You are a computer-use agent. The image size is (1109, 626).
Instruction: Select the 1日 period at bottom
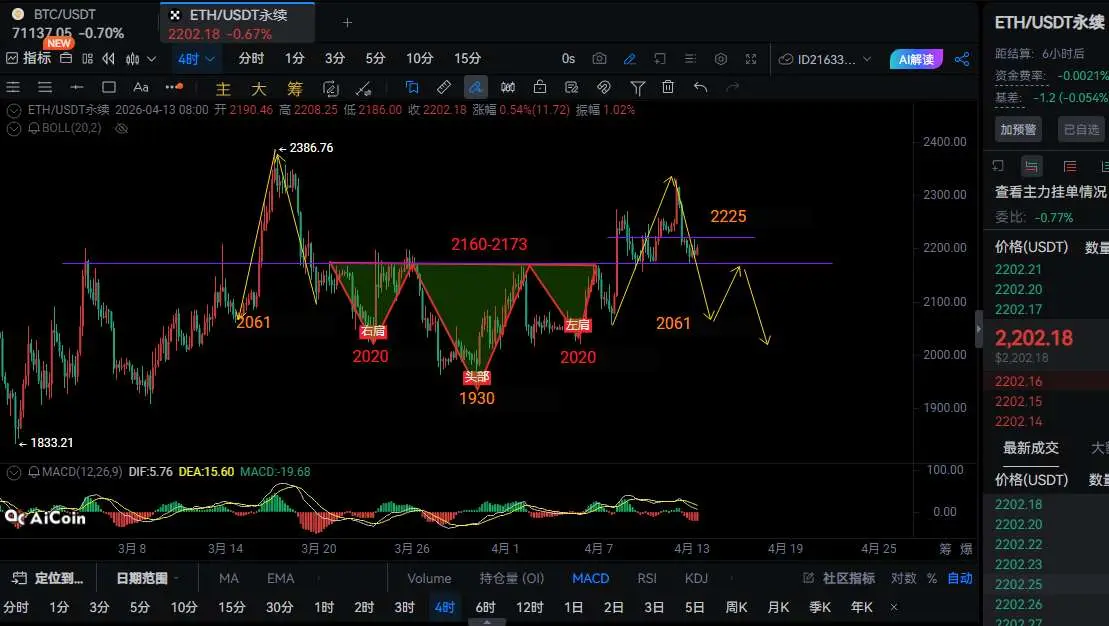(x=574, y=607)
